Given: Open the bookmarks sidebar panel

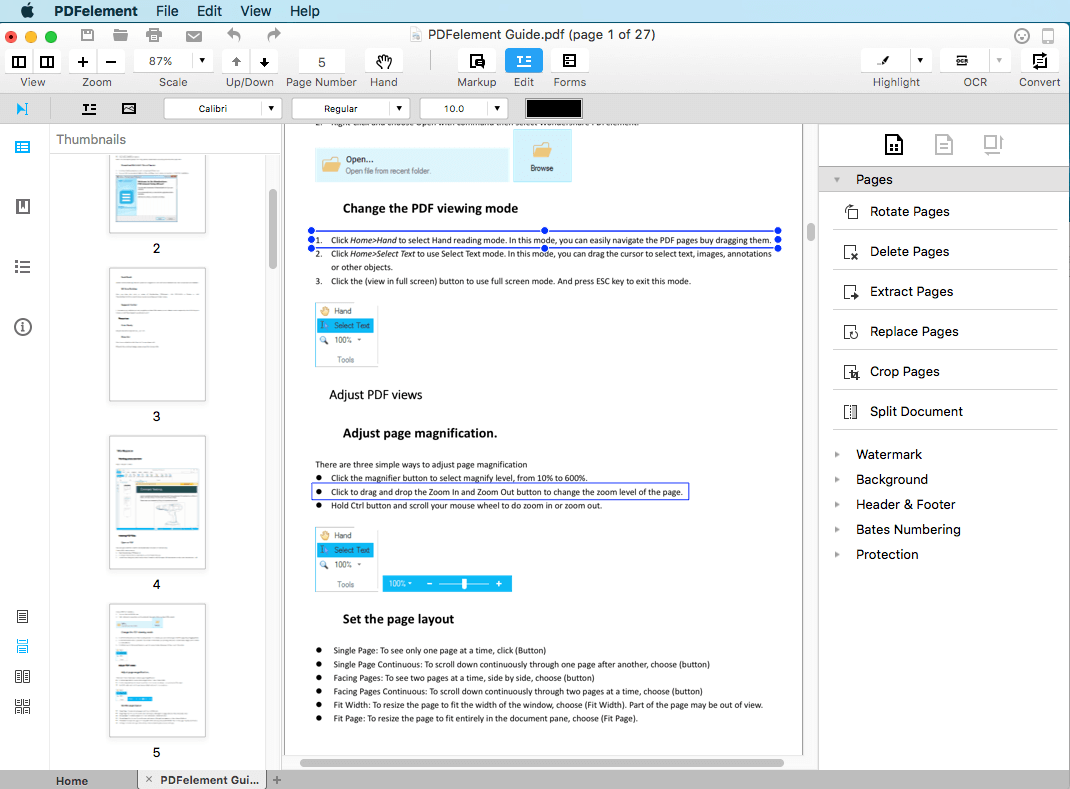Looking at the screenshot, I should pos(23,207).
